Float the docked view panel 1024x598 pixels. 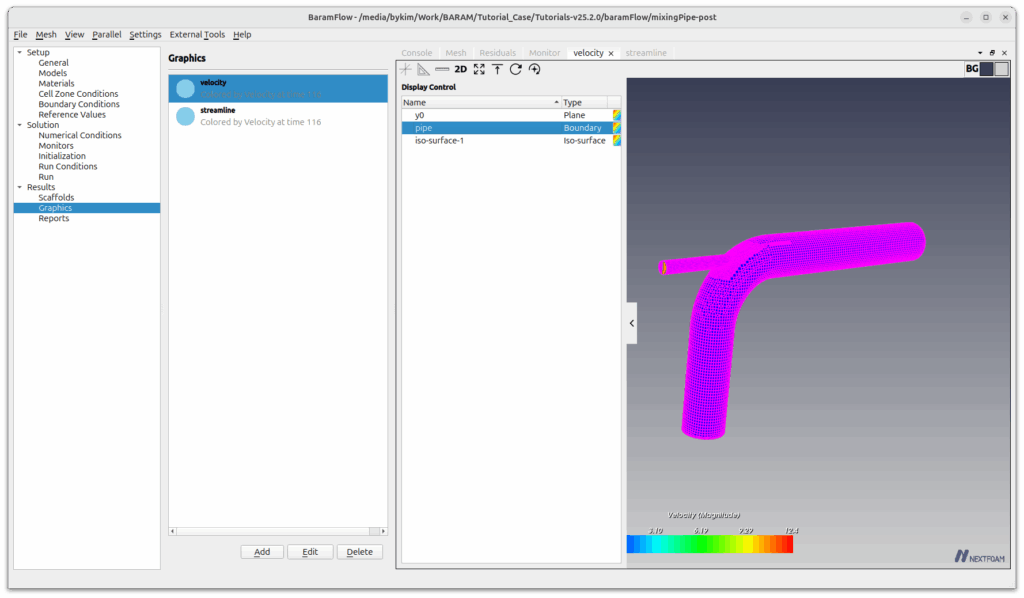(x=992, y=53)
